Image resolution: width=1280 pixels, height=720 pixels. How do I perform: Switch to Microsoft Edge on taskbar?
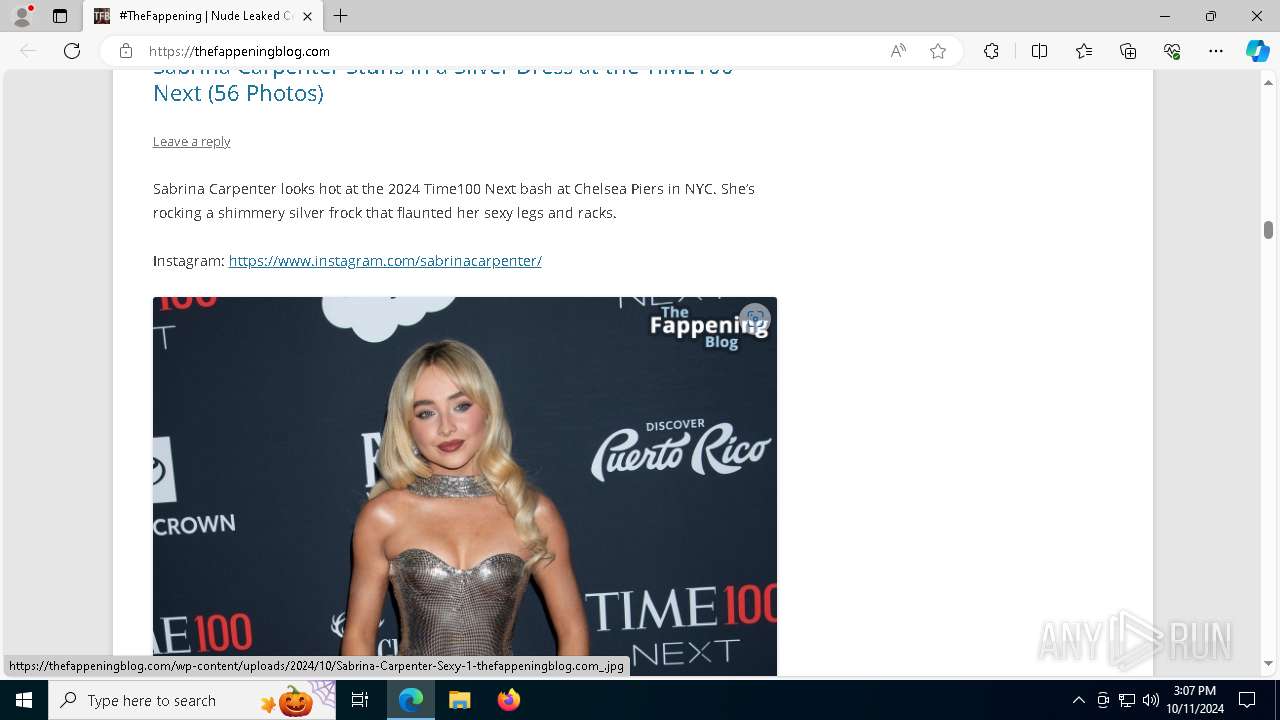click(x=411, y=700)
